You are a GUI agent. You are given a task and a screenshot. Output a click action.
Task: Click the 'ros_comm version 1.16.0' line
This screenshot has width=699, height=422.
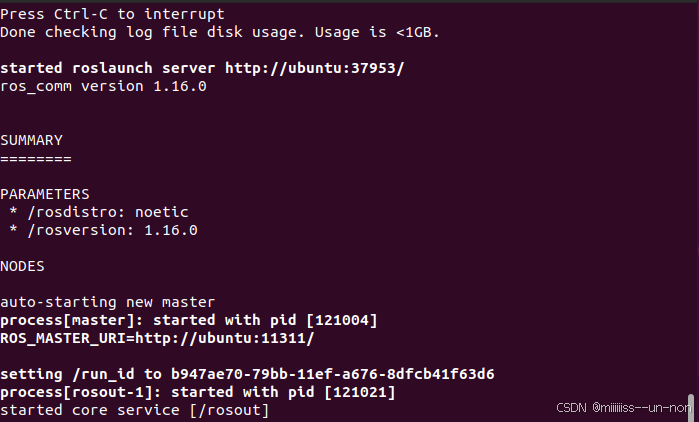tap(103, 86)
